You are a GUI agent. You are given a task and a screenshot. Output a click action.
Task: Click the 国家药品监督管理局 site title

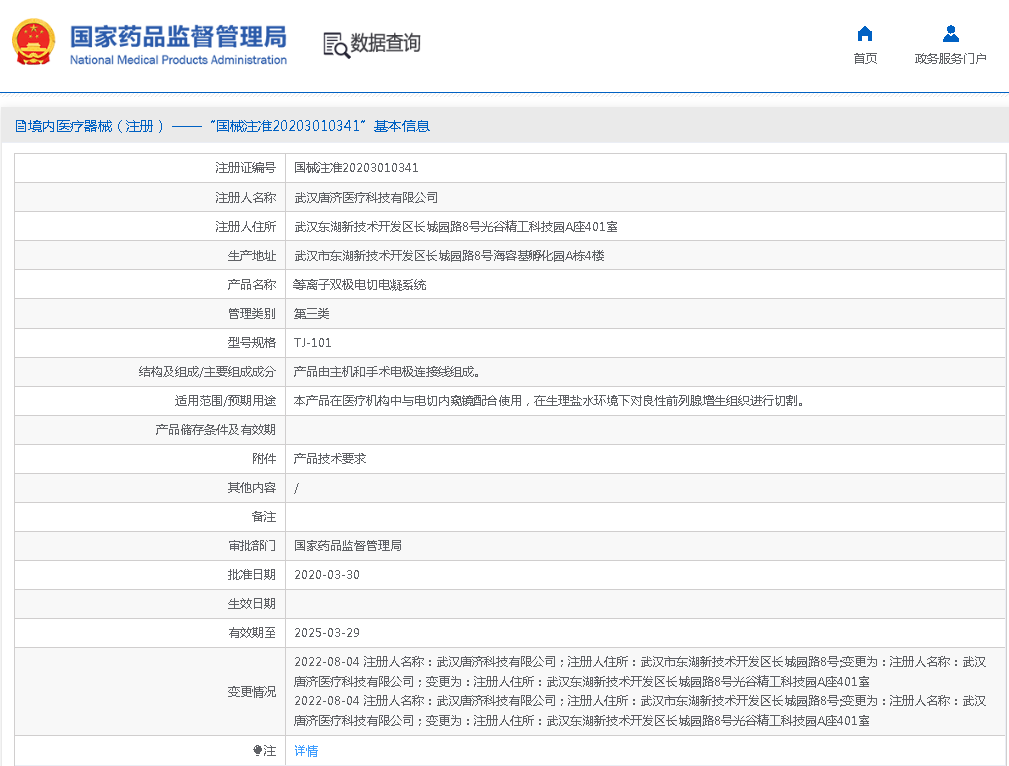pos(178,36)
